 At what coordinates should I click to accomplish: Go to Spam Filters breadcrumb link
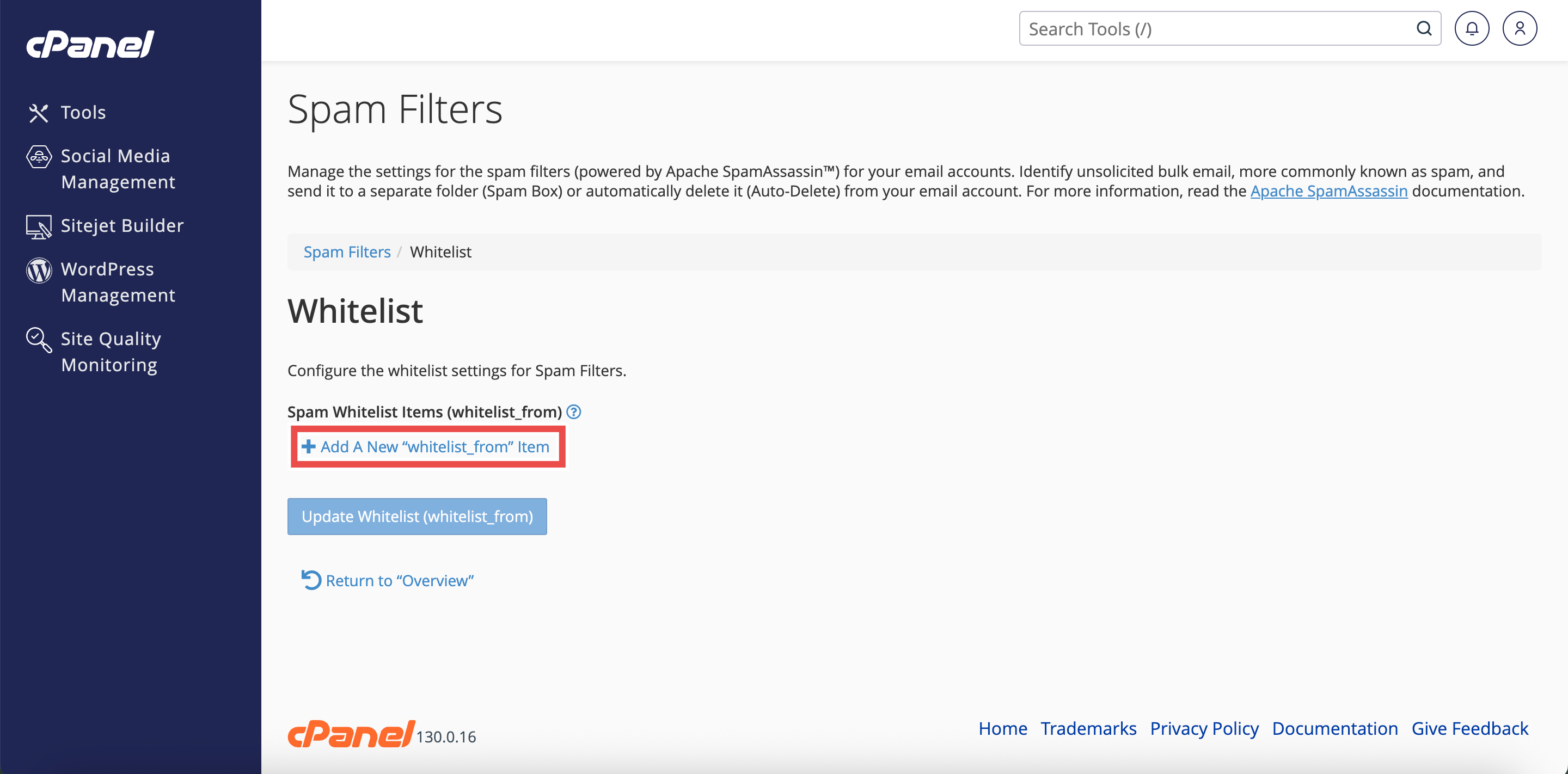click(x=347, y=252)
